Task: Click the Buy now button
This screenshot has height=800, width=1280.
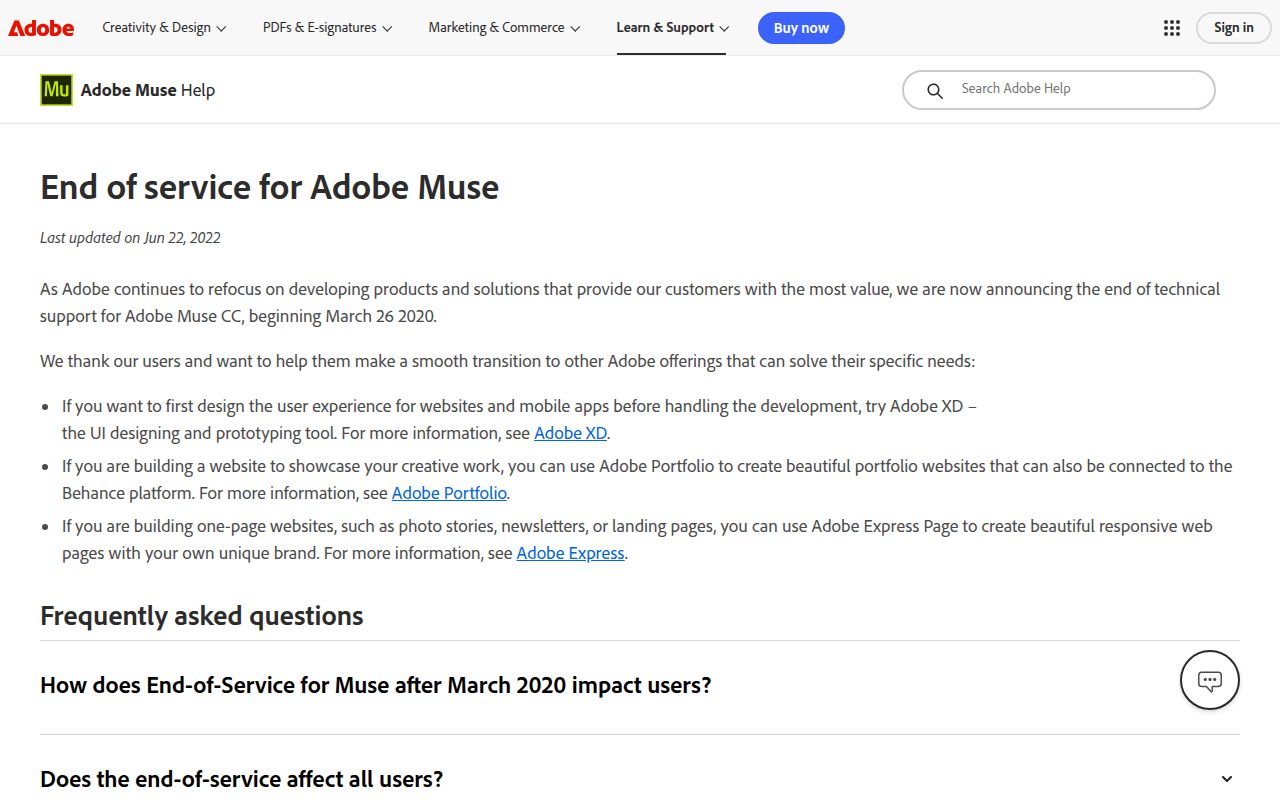Action: [x=801, y=28]
